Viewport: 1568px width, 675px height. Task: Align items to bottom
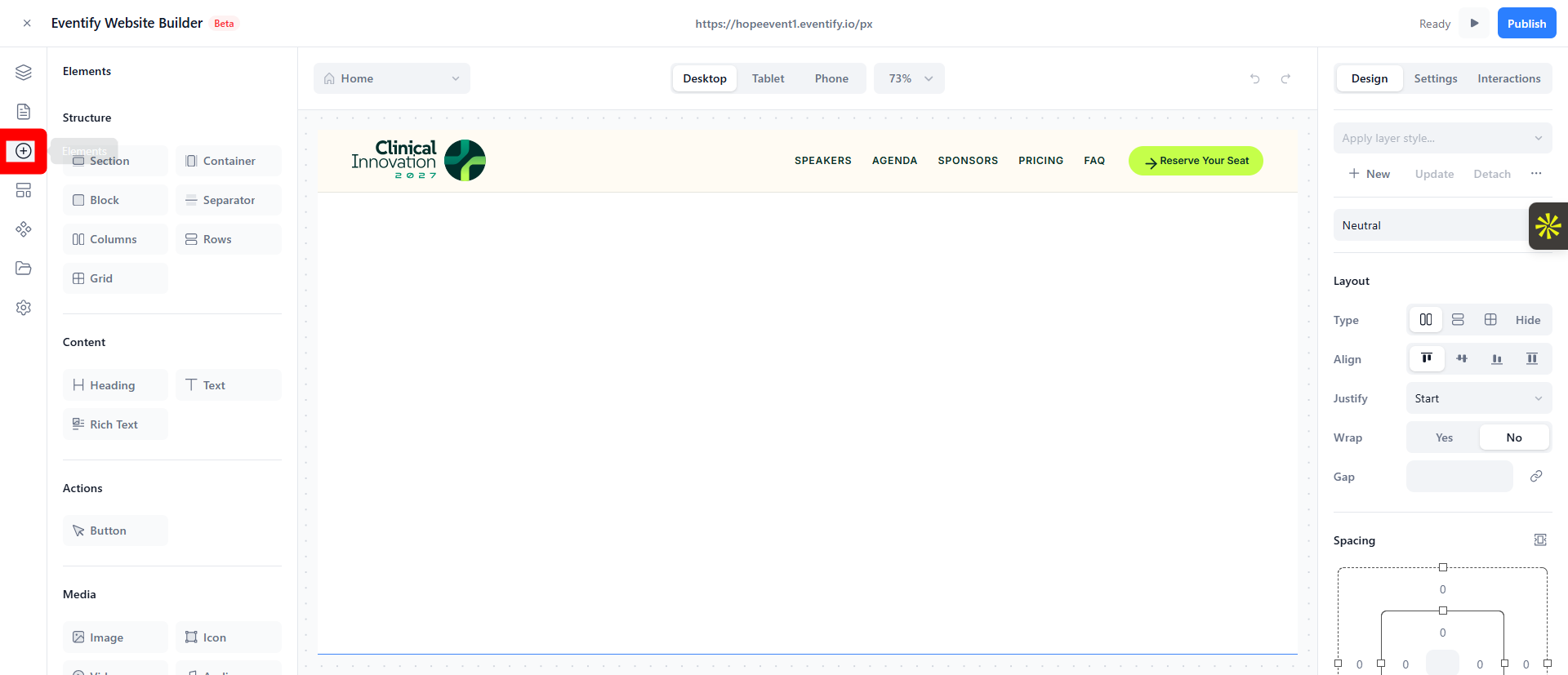point(1497,359)
